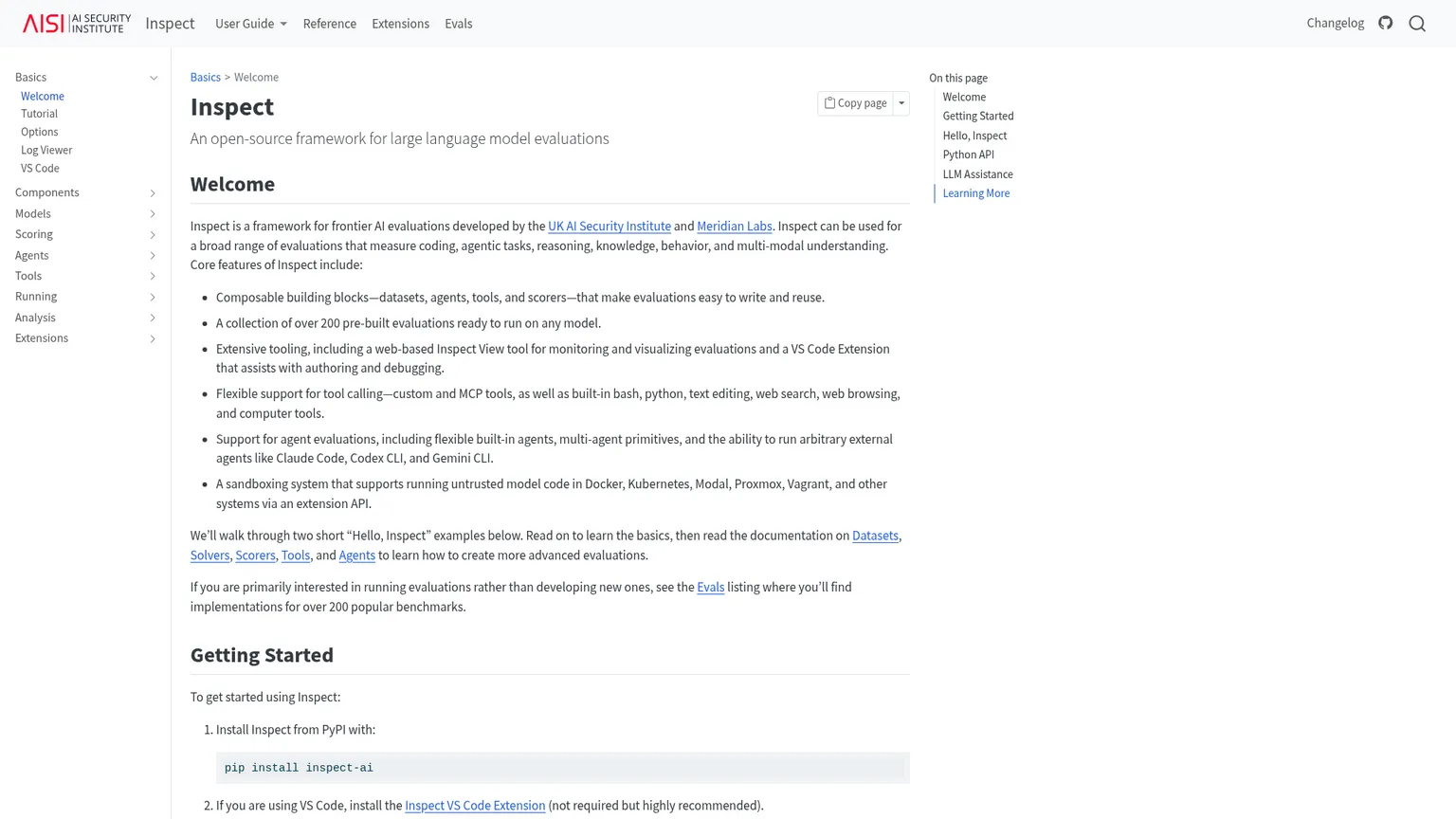
Task: Jump to Learning More in On this page
Action: click(x=975, y=193)
